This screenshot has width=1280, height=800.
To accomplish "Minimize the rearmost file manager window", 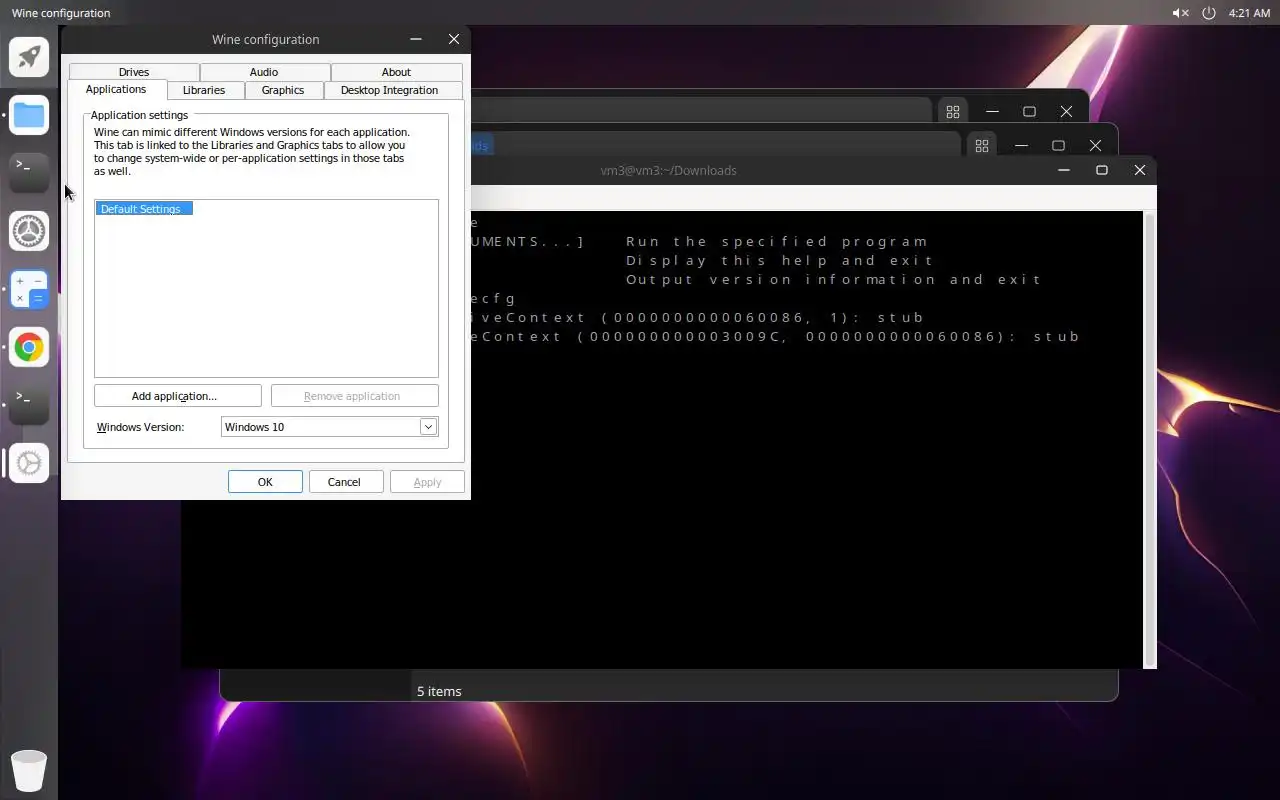I will coord(992,111).
